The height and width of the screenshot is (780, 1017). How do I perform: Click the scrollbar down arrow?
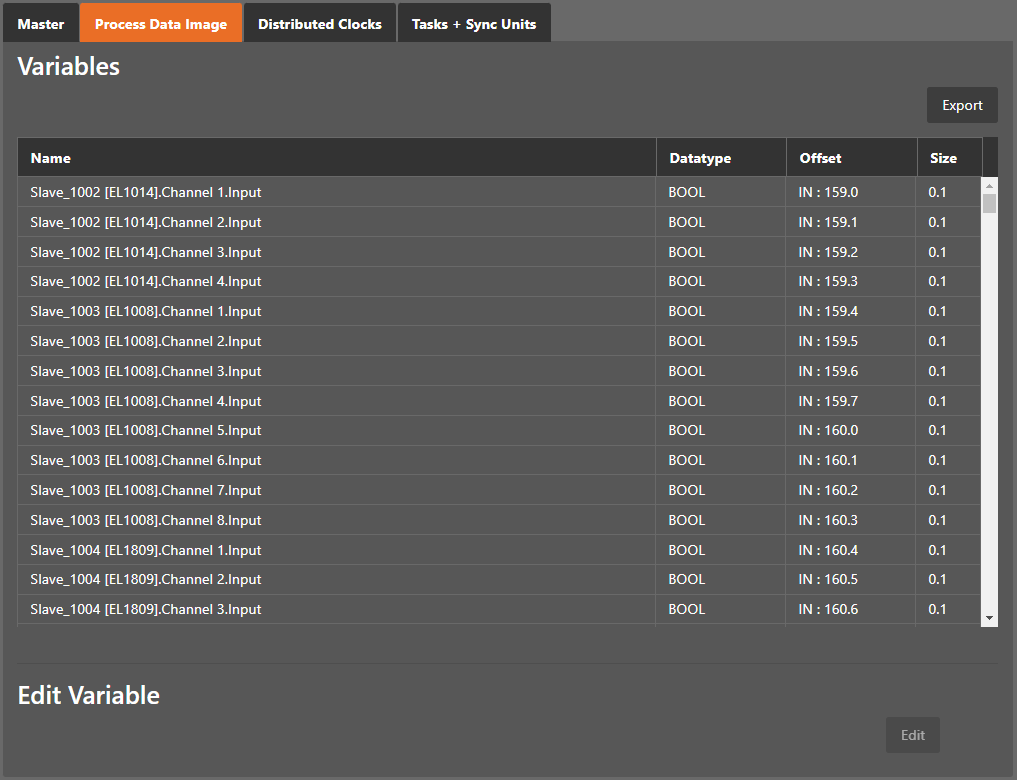[x=990, y=619]
